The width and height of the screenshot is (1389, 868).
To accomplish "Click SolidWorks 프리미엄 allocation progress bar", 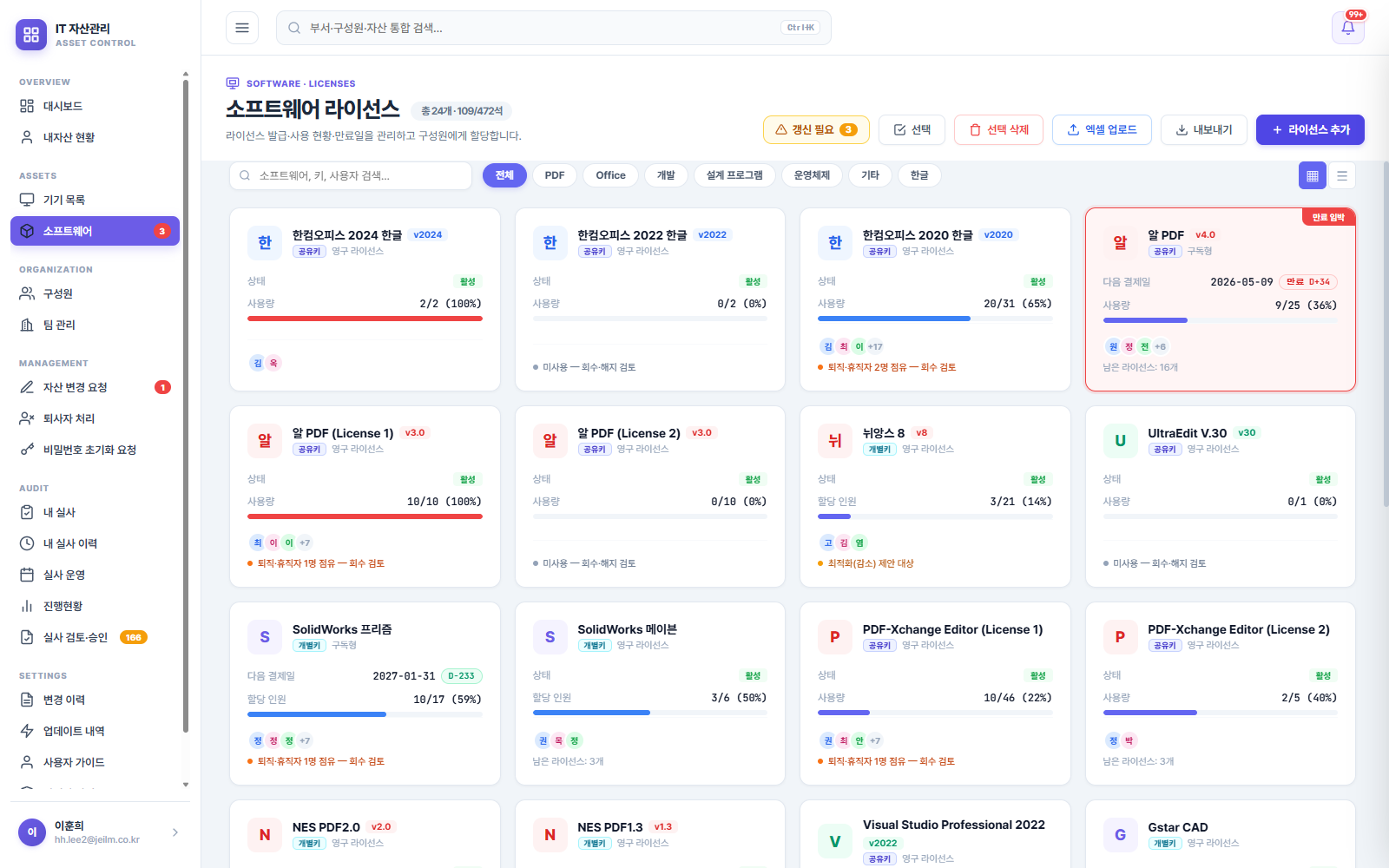I will 365,714.
